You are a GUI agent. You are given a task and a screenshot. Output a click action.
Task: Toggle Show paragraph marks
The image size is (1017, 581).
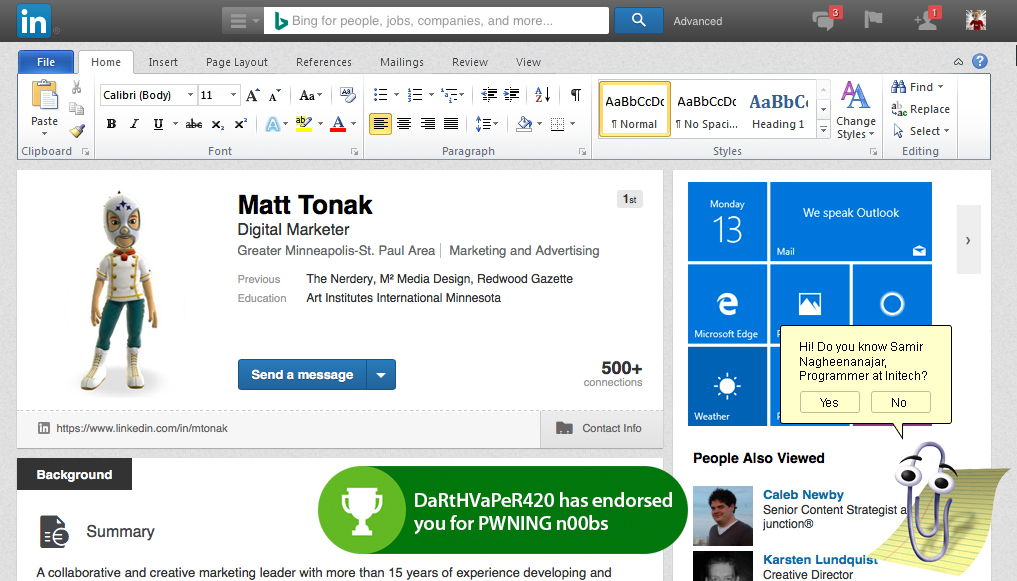click(x=575, y=95)
